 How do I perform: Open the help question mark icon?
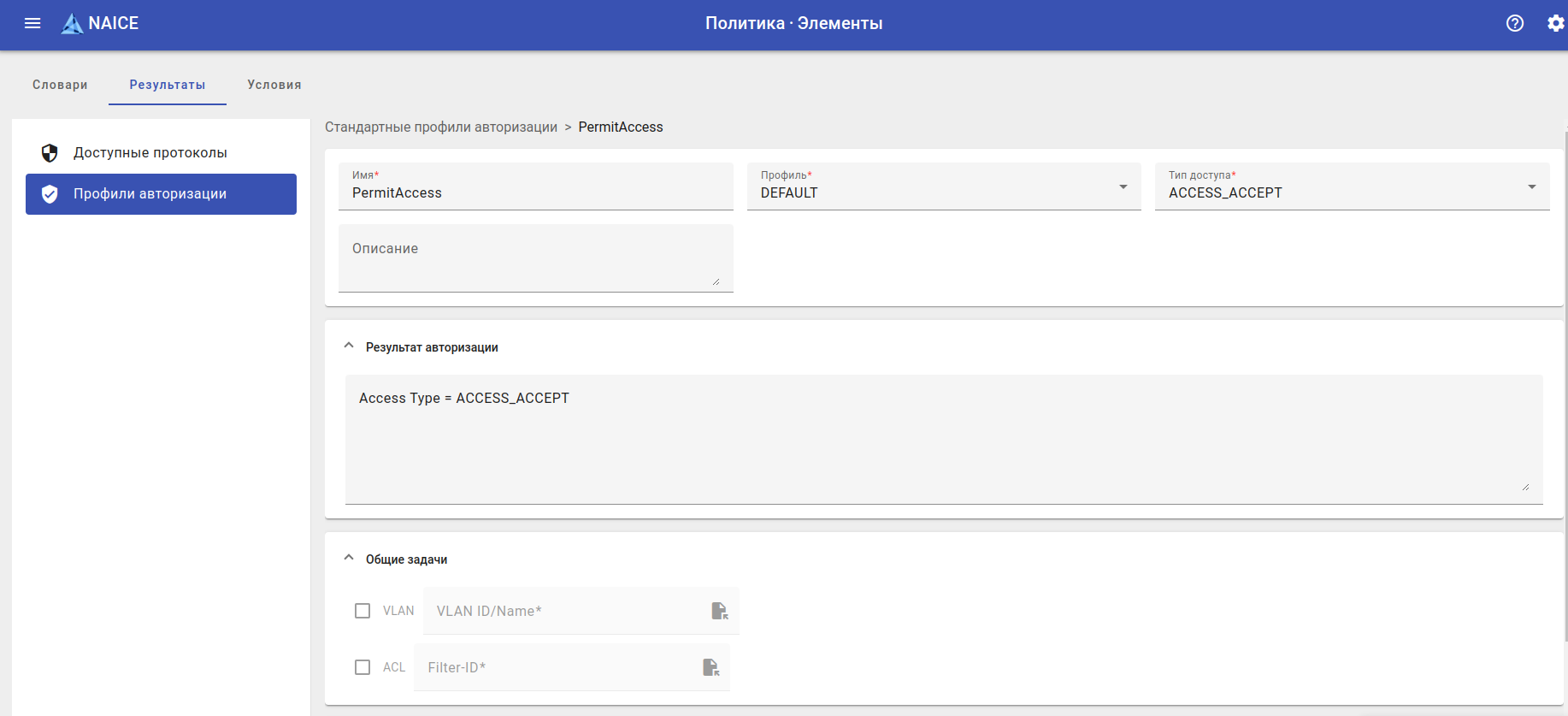point(1515,23)
